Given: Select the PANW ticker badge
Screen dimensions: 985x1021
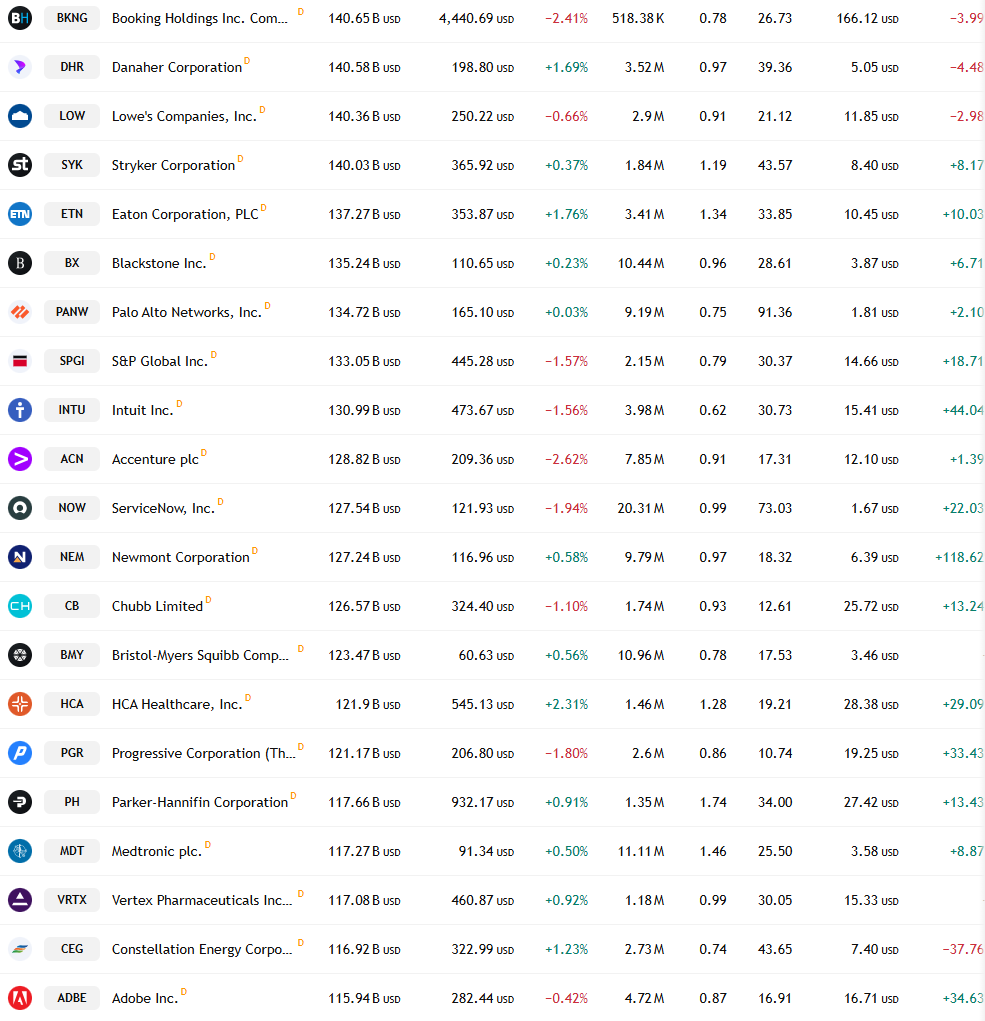Looking at the screenshot, I should coord(72,312).
